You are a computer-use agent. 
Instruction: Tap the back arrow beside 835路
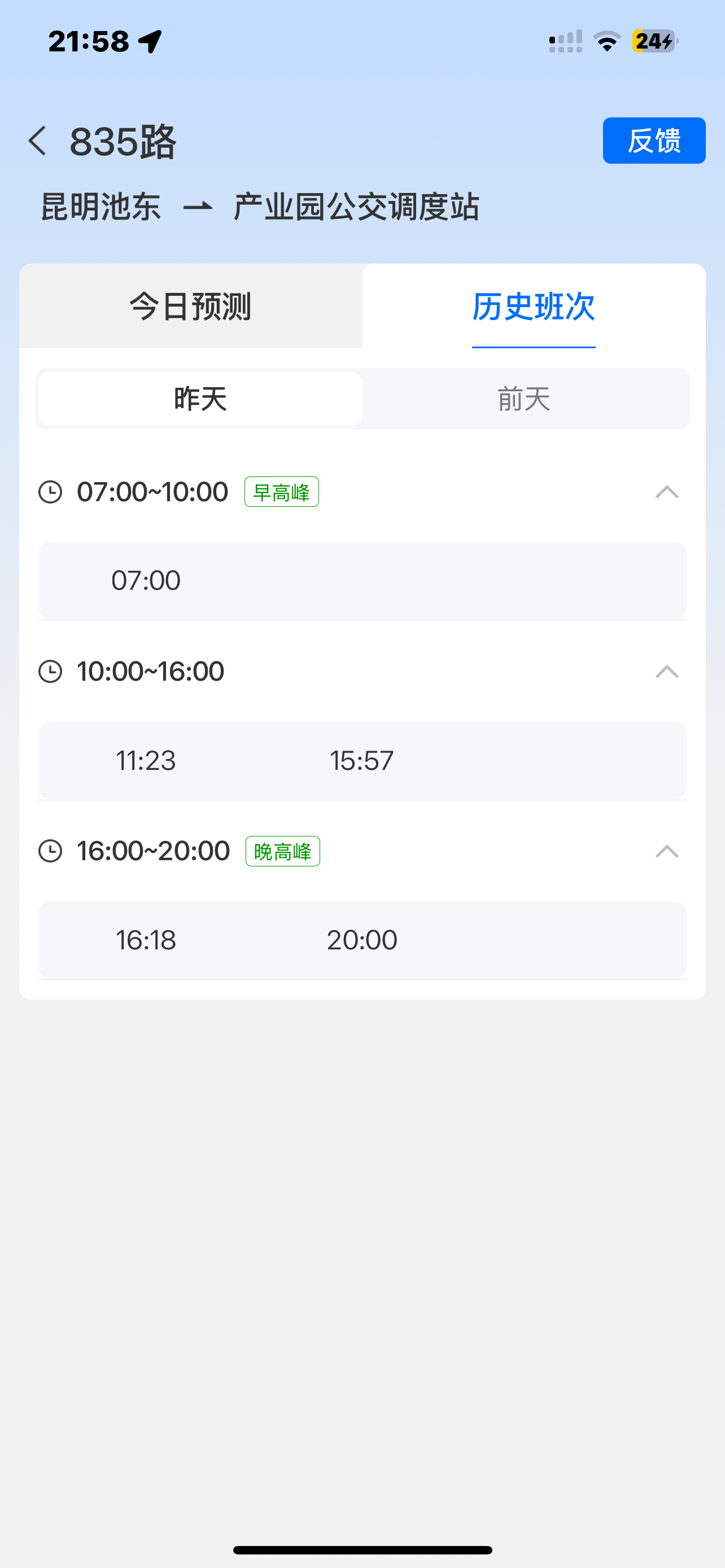(38, 141)
